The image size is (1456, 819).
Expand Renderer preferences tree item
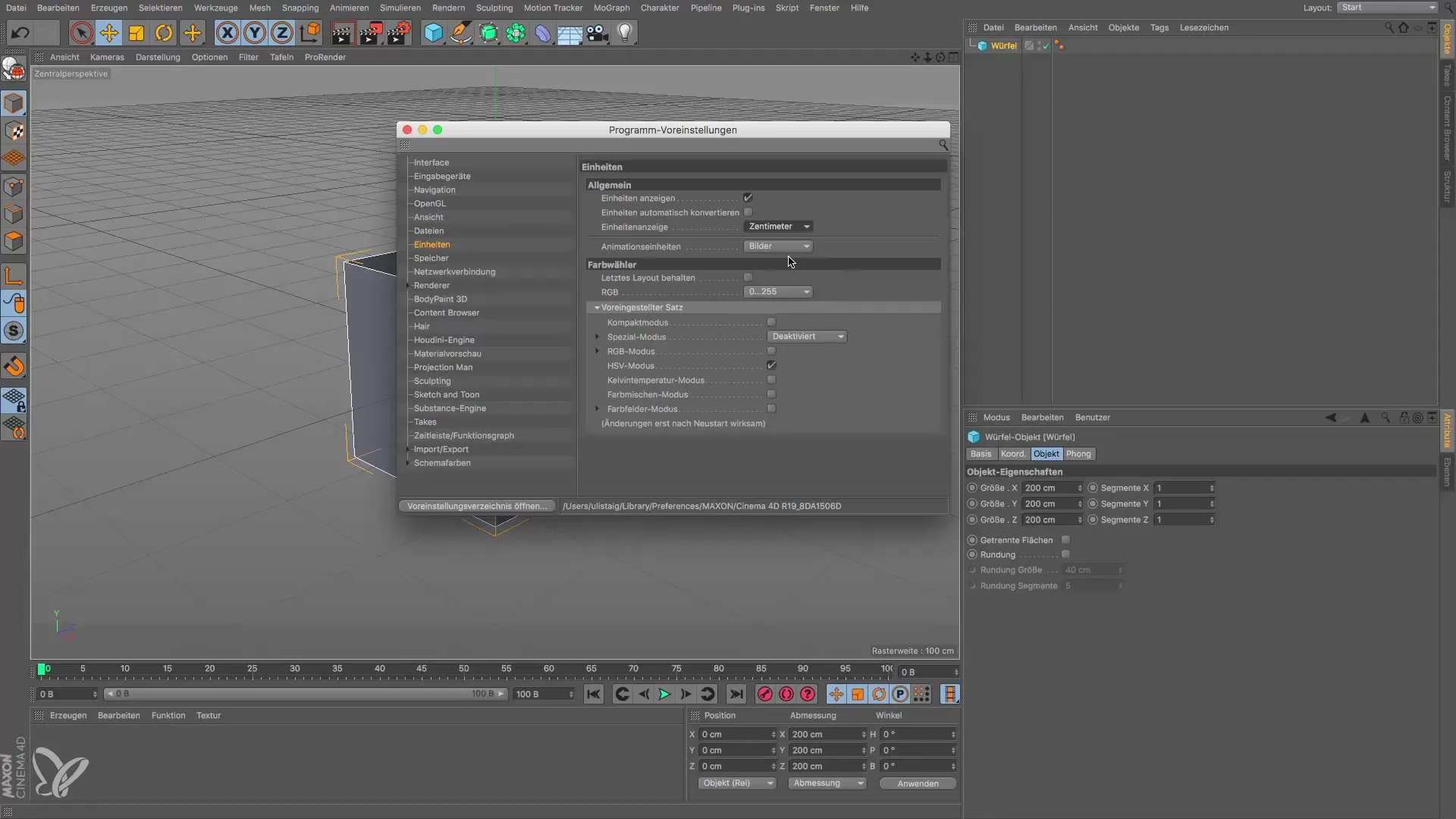point(408,286)
